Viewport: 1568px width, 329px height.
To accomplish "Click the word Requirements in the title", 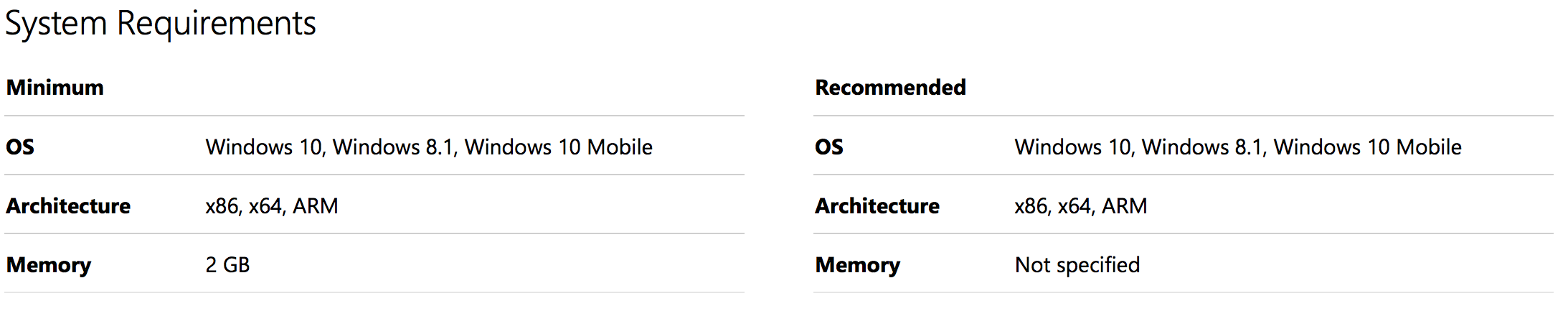I will pyautogui.click(x=216, y=24).
